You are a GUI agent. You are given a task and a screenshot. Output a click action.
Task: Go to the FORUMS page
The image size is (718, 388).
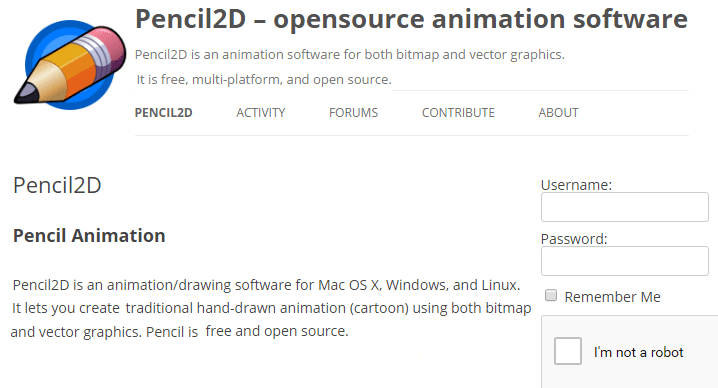tap(354, 113)
